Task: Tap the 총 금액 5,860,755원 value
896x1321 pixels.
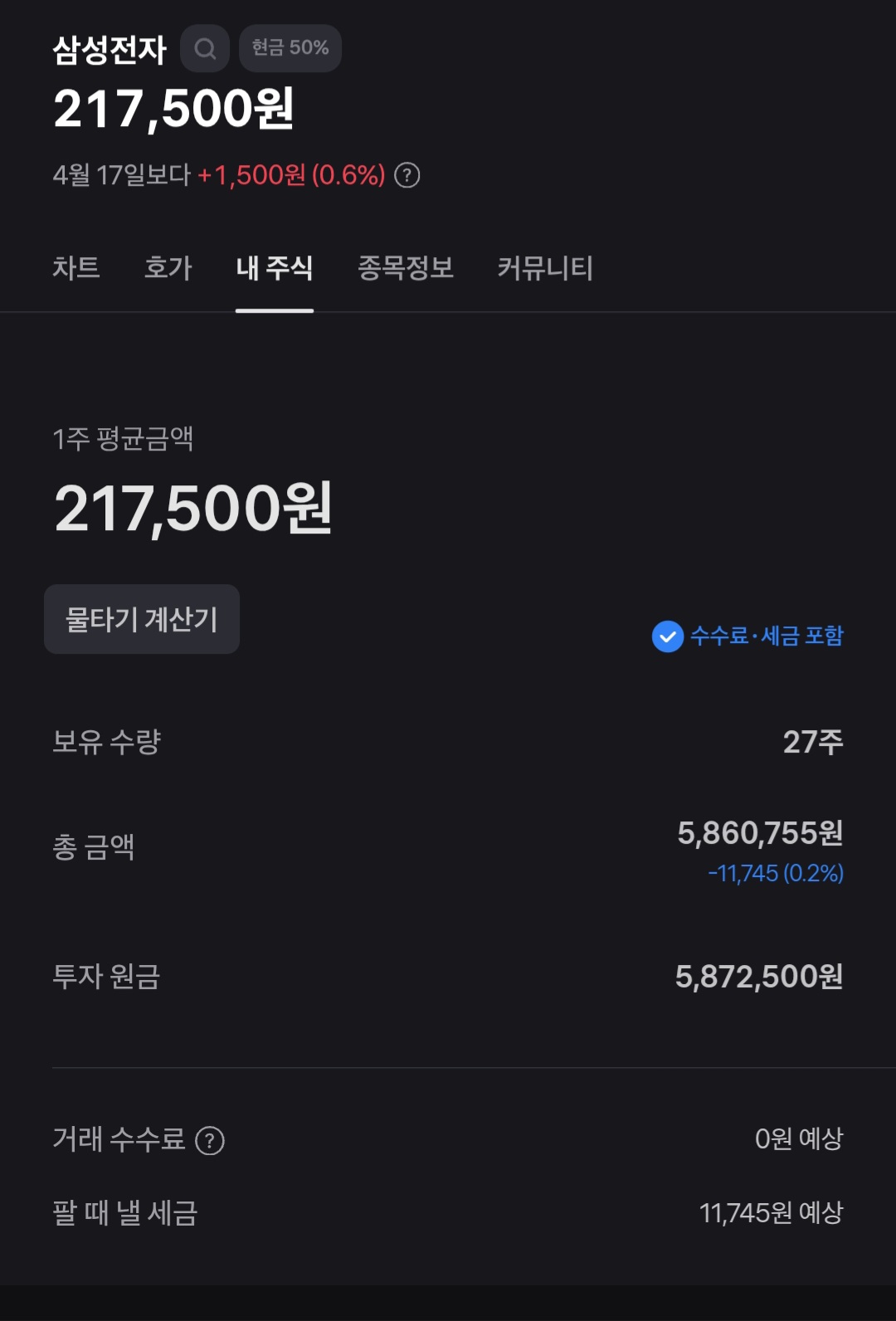Action: click(x=760, y=833)
